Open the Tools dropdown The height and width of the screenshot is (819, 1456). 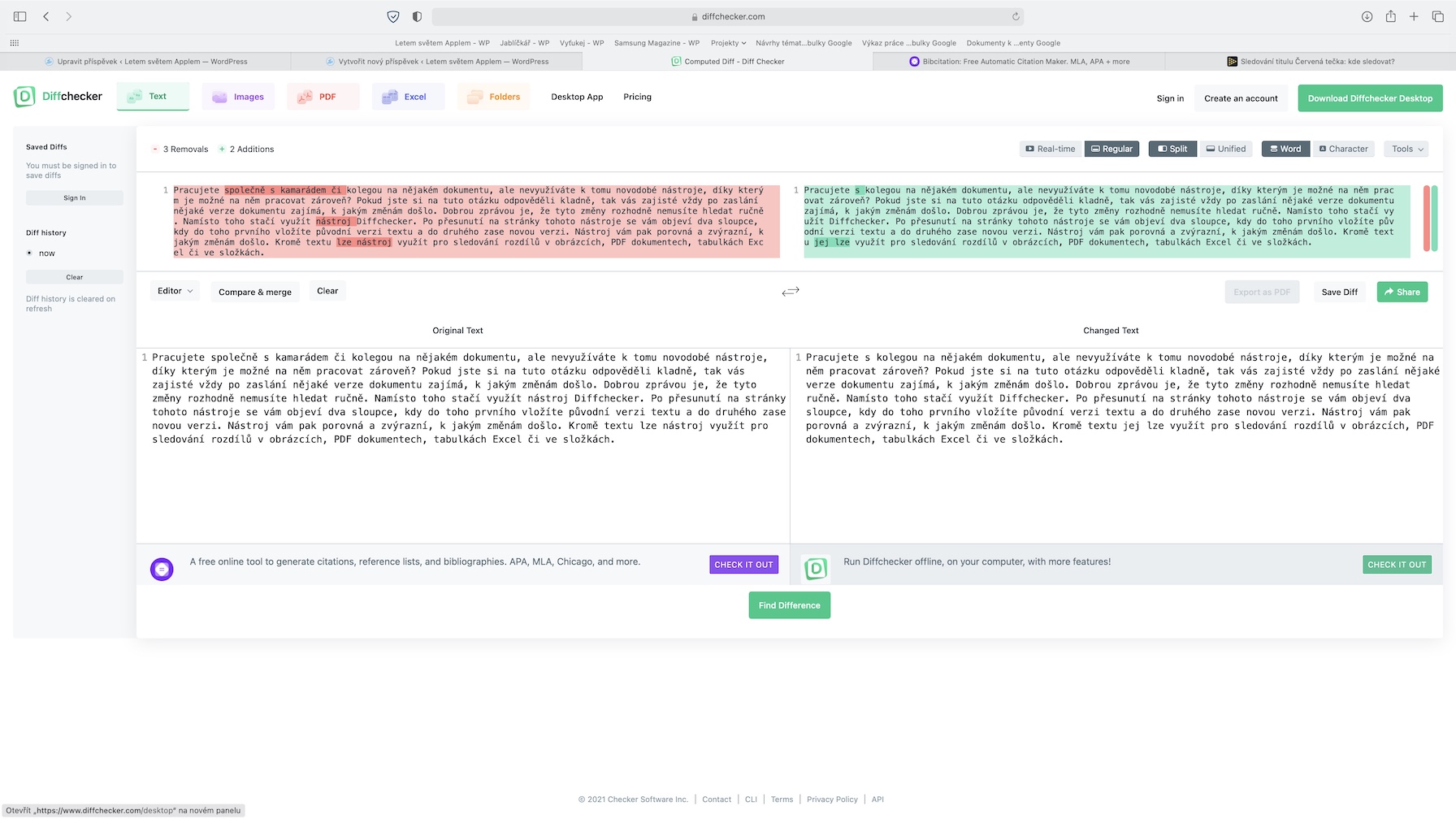click(1407, 149)
